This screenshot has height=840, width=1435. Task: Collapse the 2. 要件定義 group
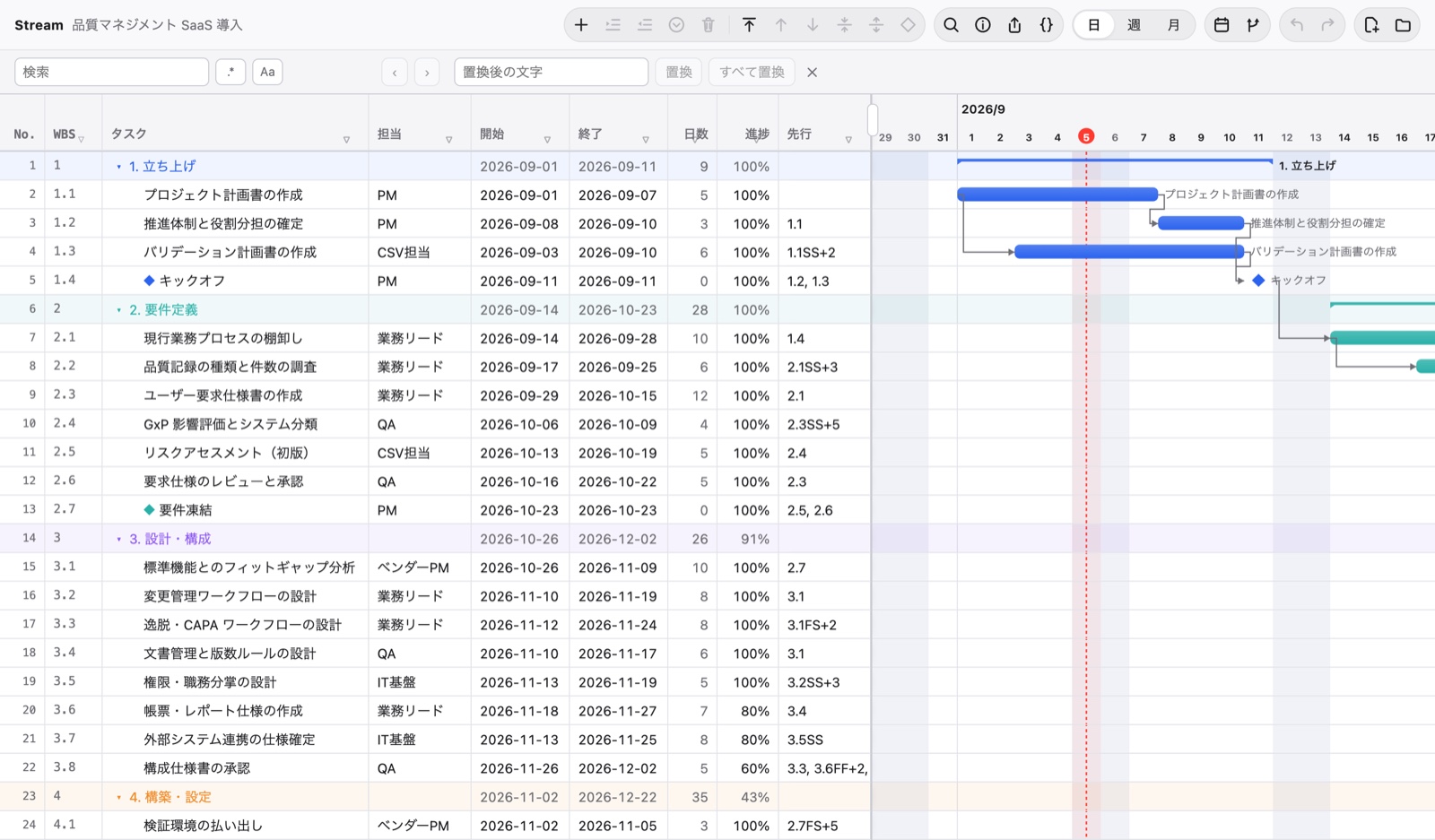tap(118, 310)
